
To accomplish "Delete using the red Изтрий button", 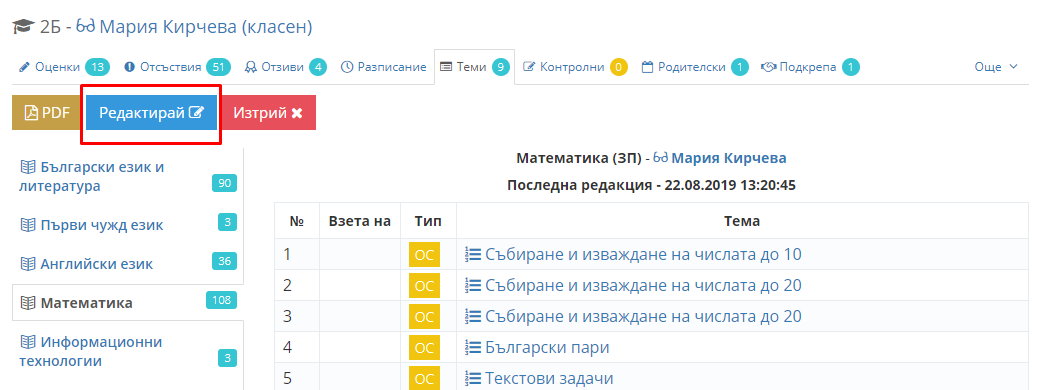I will 268,113.
